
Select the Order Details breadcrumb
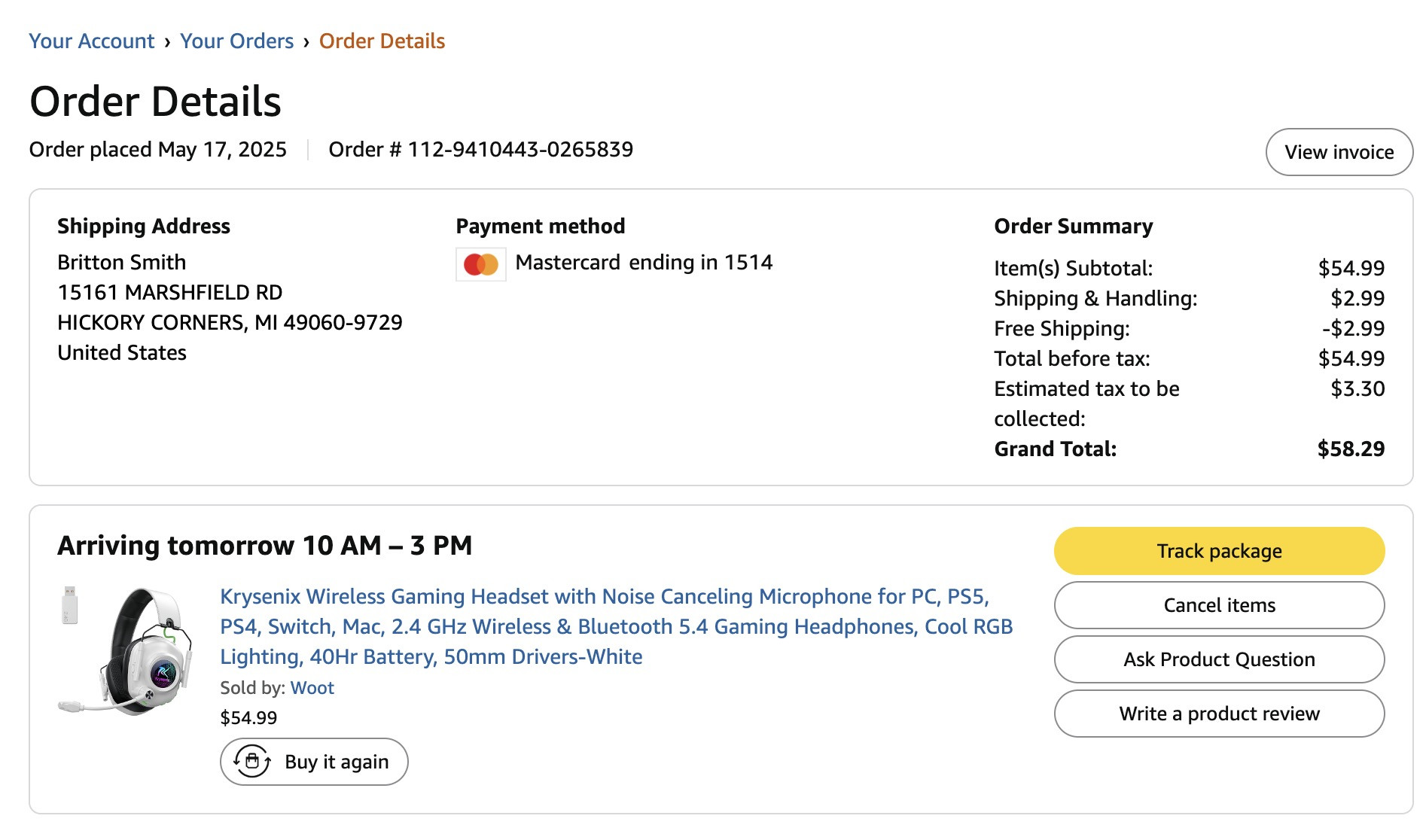[x=382, y=41]
